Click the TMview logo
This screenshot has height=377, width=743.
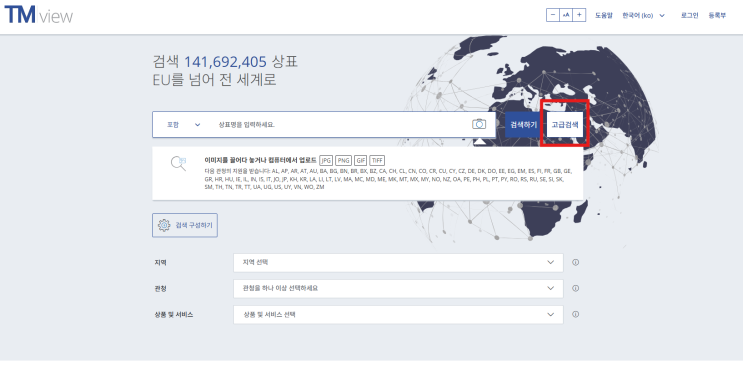tap(38, 15)
